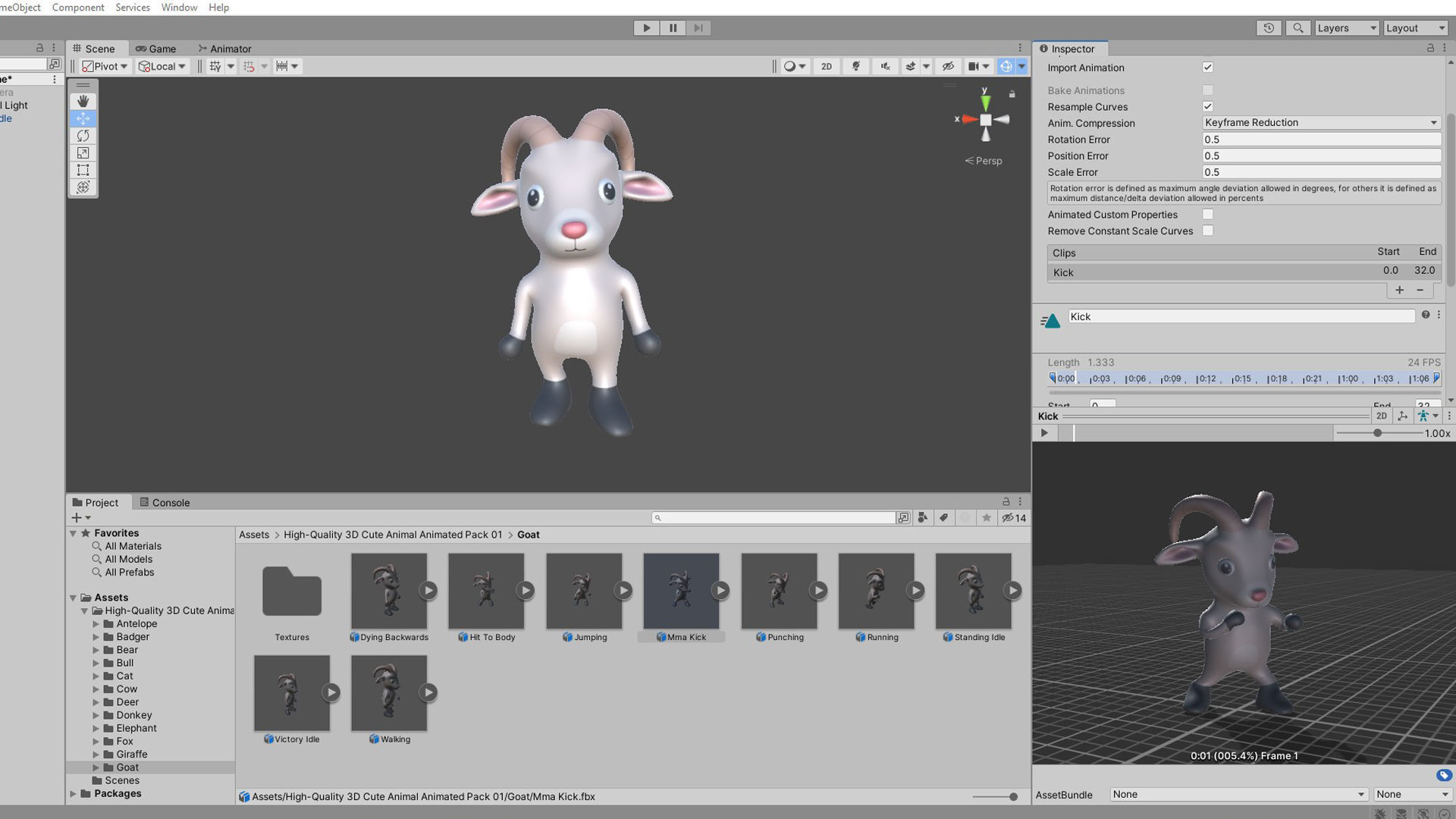Open the Component menu
The width and height of the screenshot is (1456, 819).
78,8
